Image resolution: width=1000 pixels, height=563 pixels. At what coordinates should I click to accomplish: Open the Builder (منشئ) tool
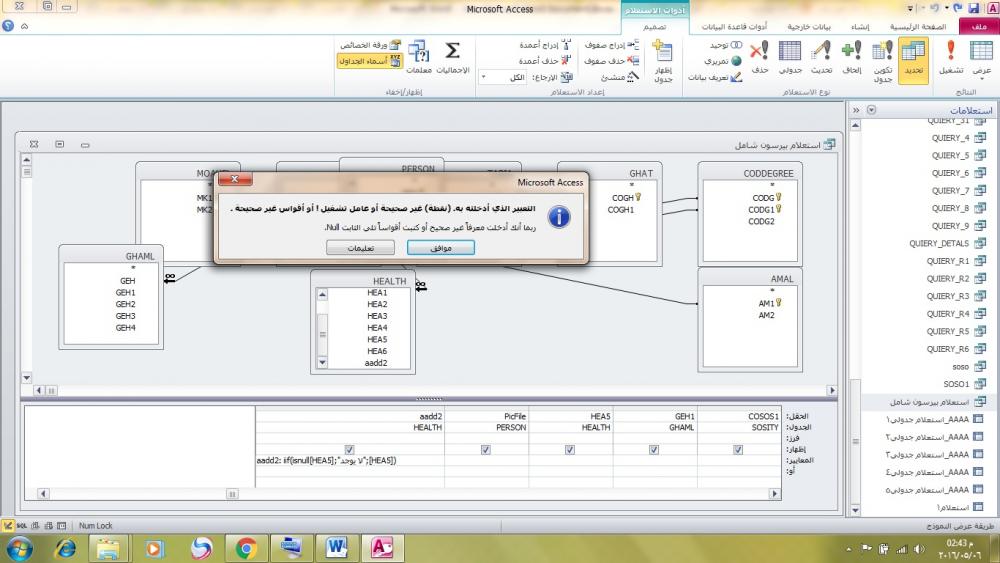pyautogui.click(x=619, y=77)
